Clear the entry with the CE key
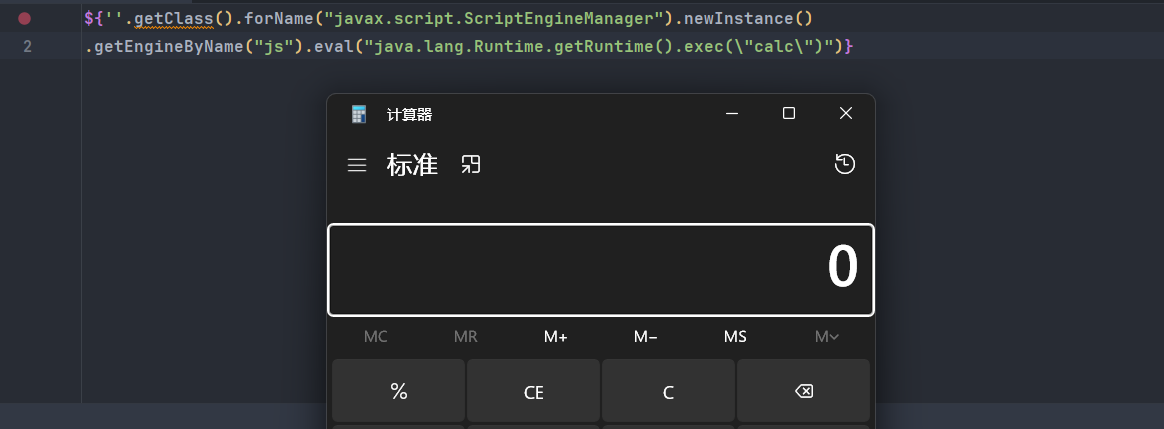Image resolution: width=1164 pixels, height=429 pixels. [534, 391]
